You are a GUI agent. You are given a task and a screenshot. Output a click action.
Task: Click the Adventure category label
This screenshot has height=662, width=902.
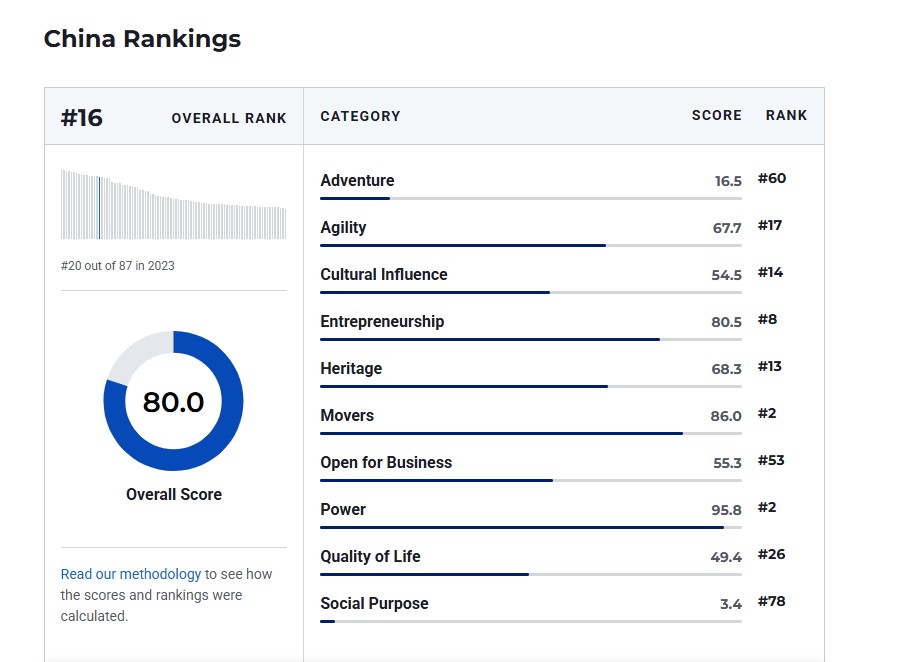click(x=357, y=181)
